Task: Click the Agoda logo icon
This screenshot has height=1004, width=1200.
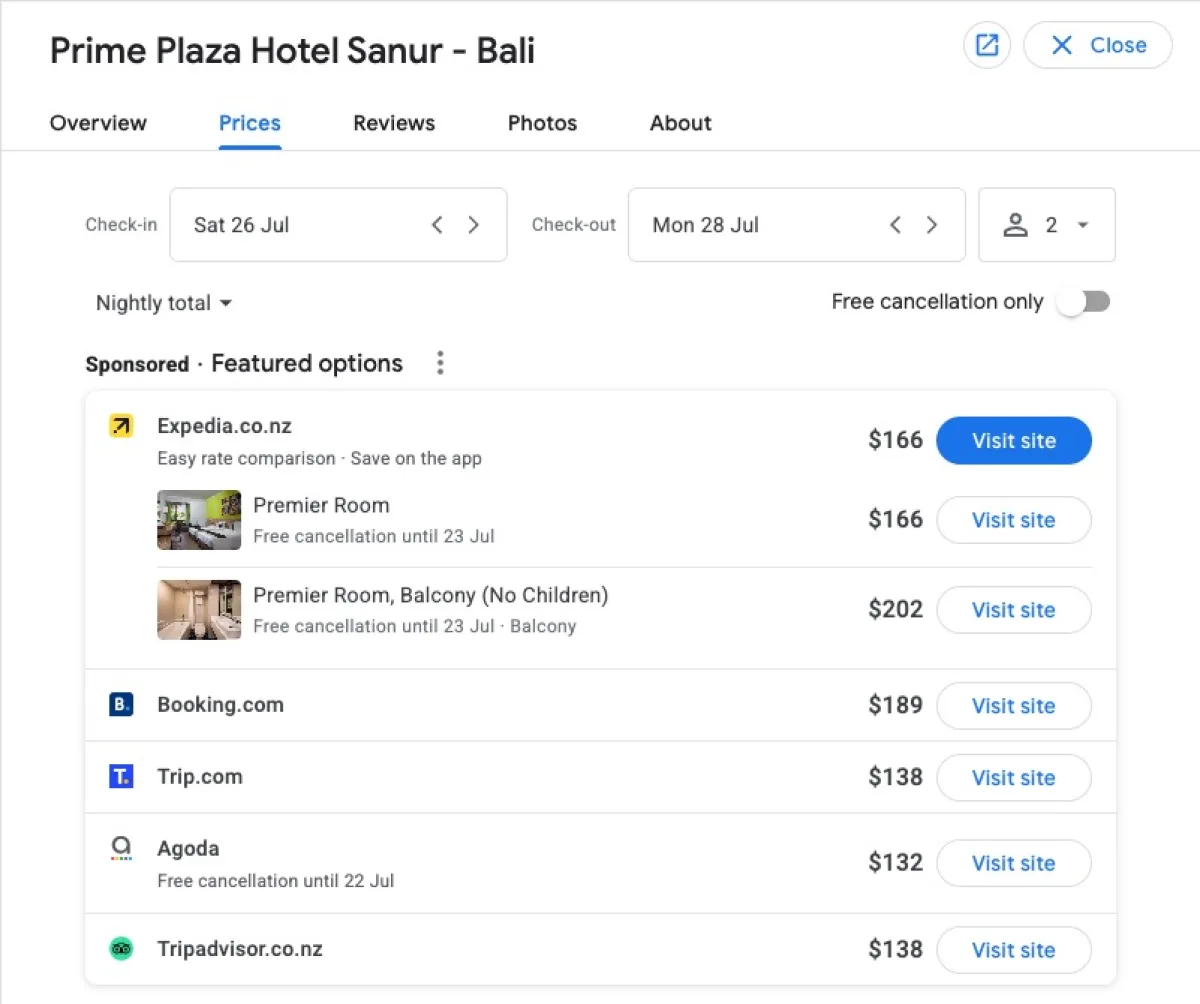Action: [x=120, y=848]
